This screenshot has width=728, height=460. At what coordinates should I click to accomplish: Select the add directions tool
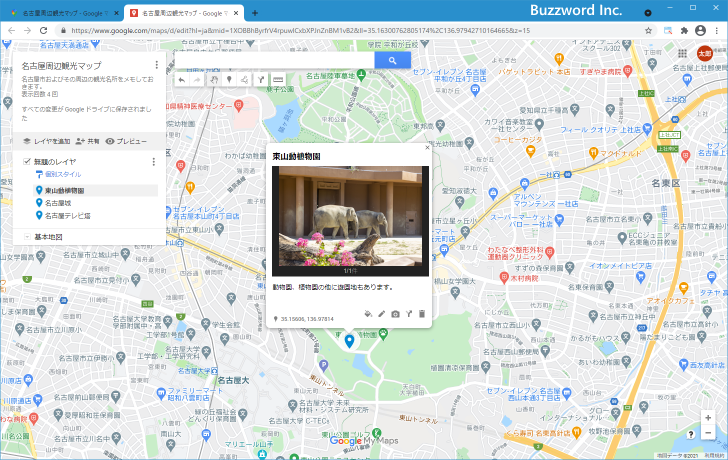(x=261, y=80)
